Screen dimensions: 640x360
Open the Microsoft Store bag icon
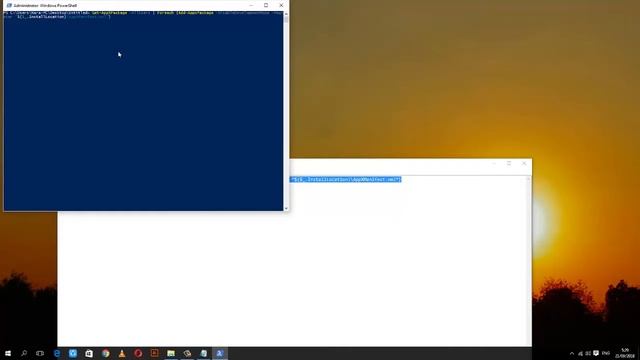(89, 353)
